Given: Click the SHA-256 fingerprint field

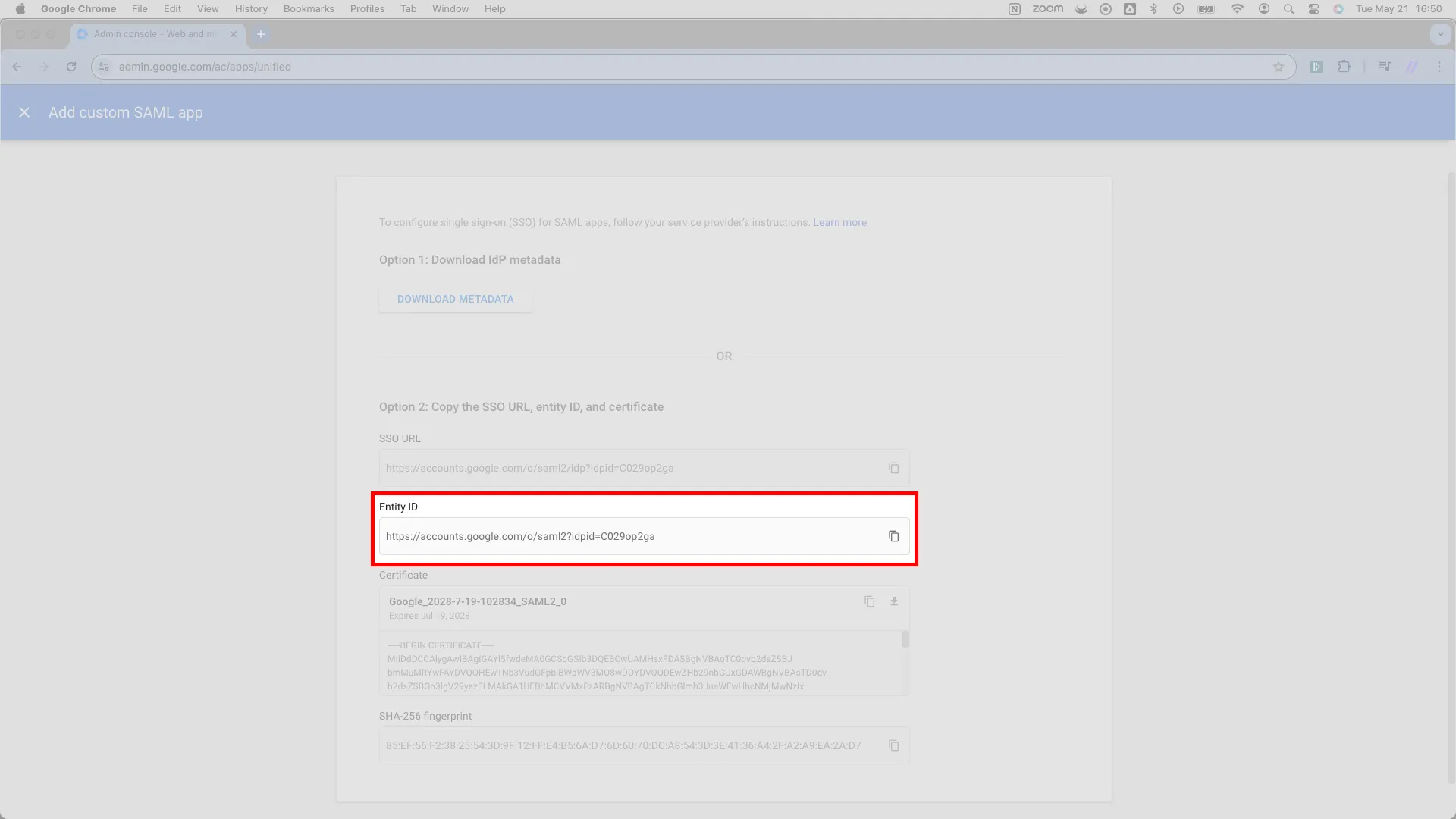Looking at the screenshot, I should pyautogui.click(x=644, y=745).
